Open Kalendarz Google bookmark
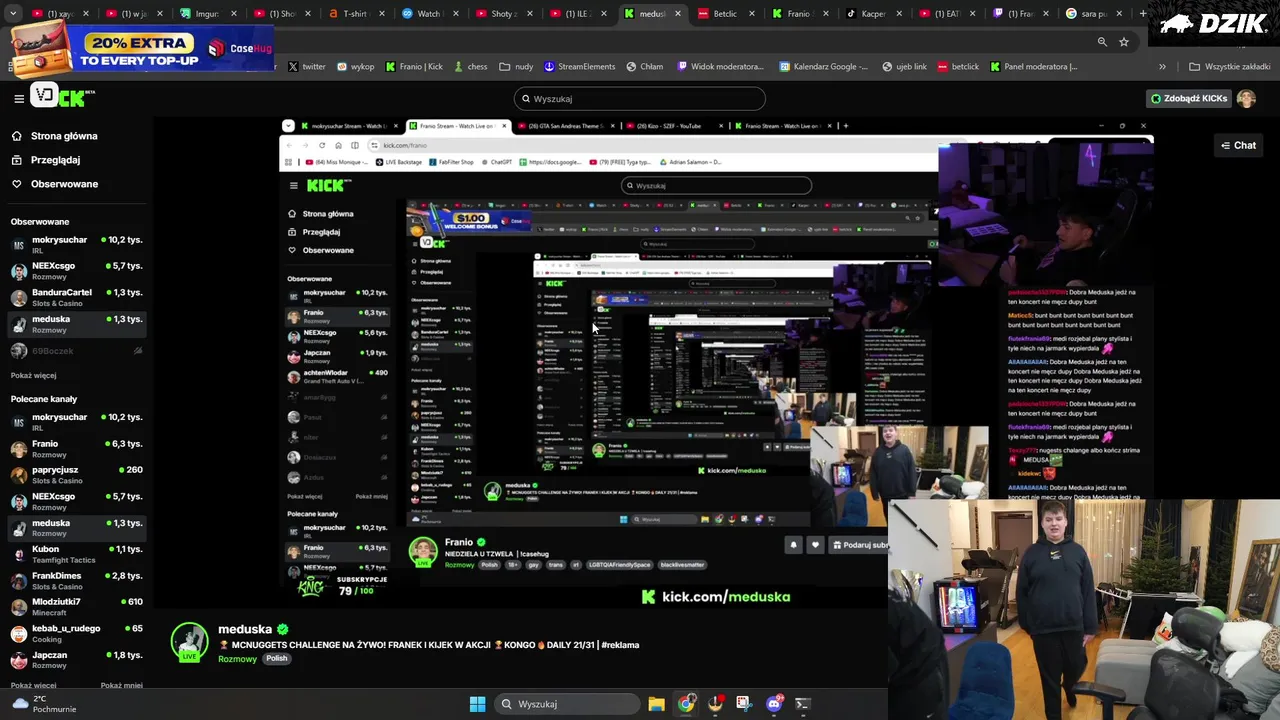 824,67
